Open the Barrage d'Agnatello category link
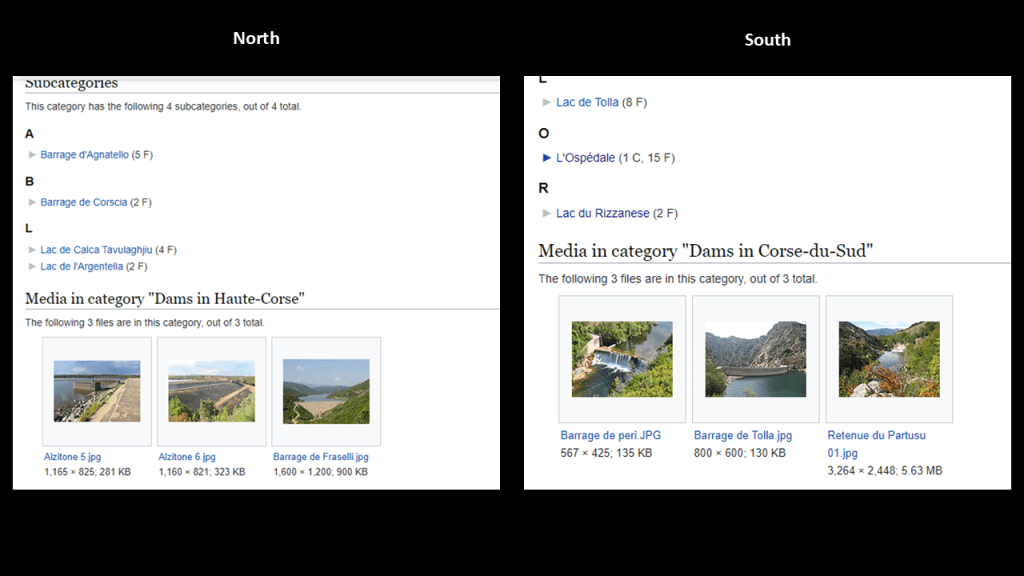Image resolution: width=1024 pixels, height=576 pixels. pos(84,155)
